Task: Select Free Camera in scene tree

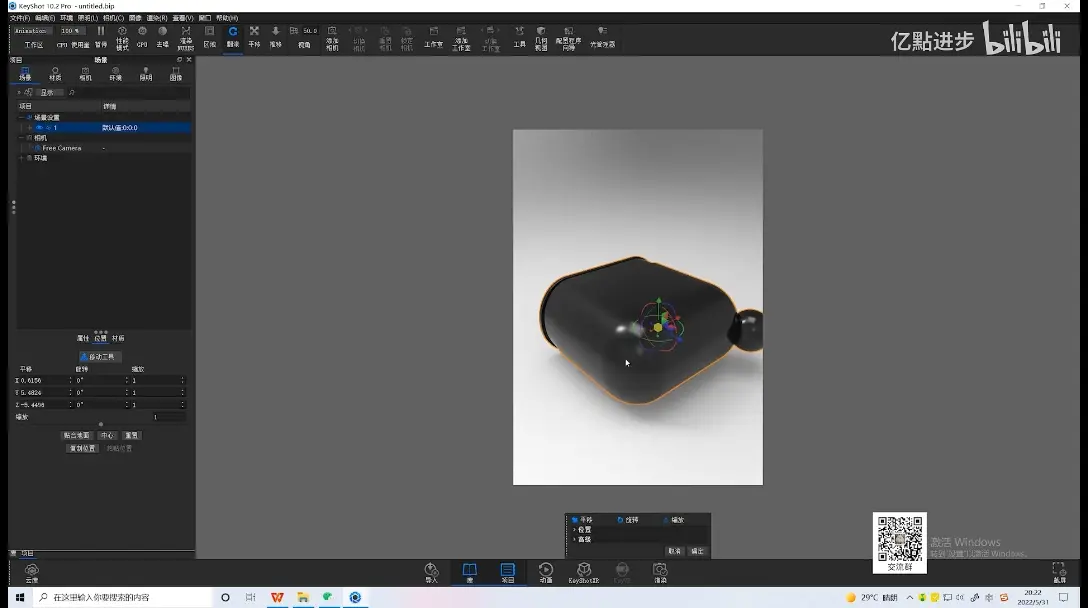Action: (62, 148)
